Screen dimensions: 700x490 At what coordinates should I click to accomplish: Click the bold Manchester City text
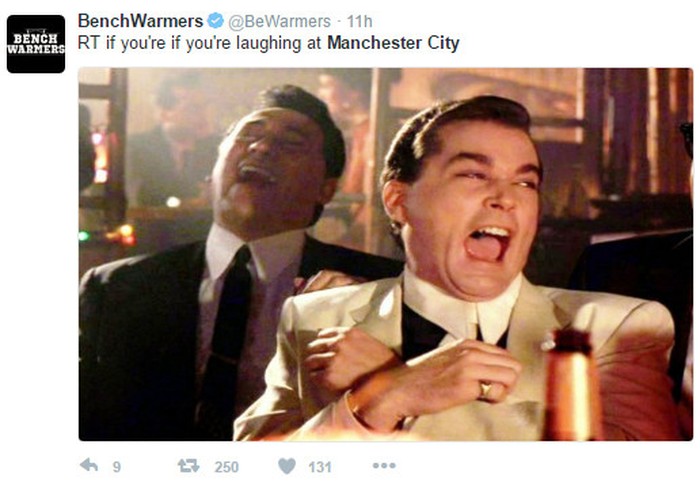point(393,43)
